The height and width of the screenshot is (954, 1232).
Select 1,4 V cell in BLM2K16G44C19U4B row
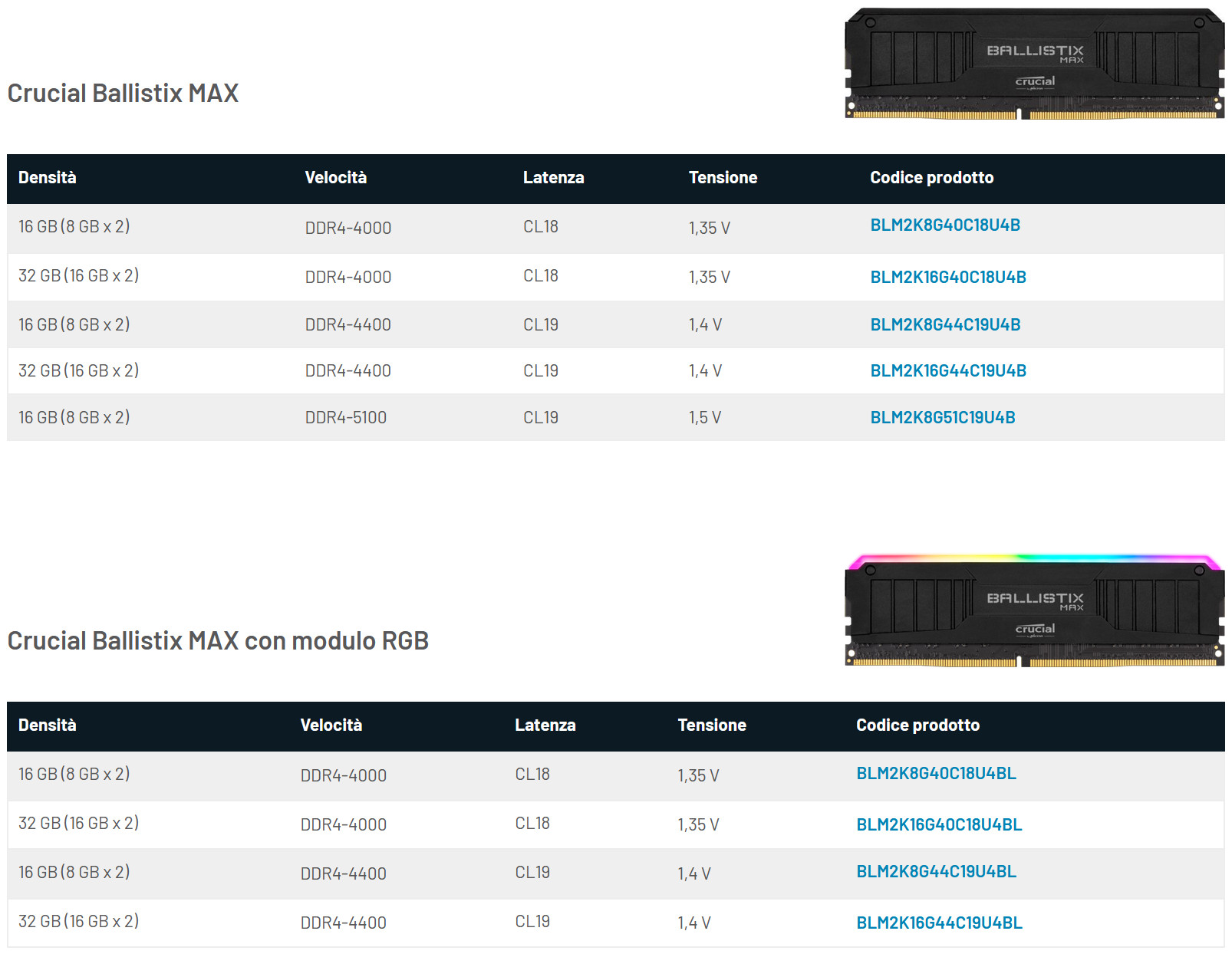pyautogui.click(x=705, y=371)
